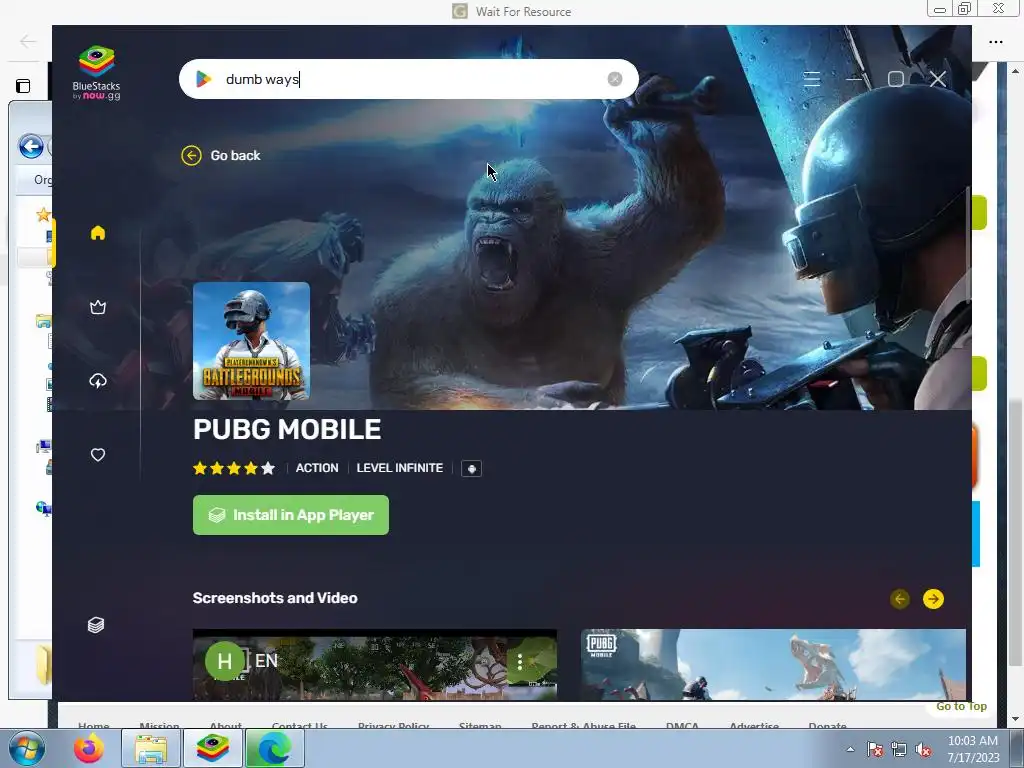Open File Explorer from the taskbar

click(x=151, y=748)
